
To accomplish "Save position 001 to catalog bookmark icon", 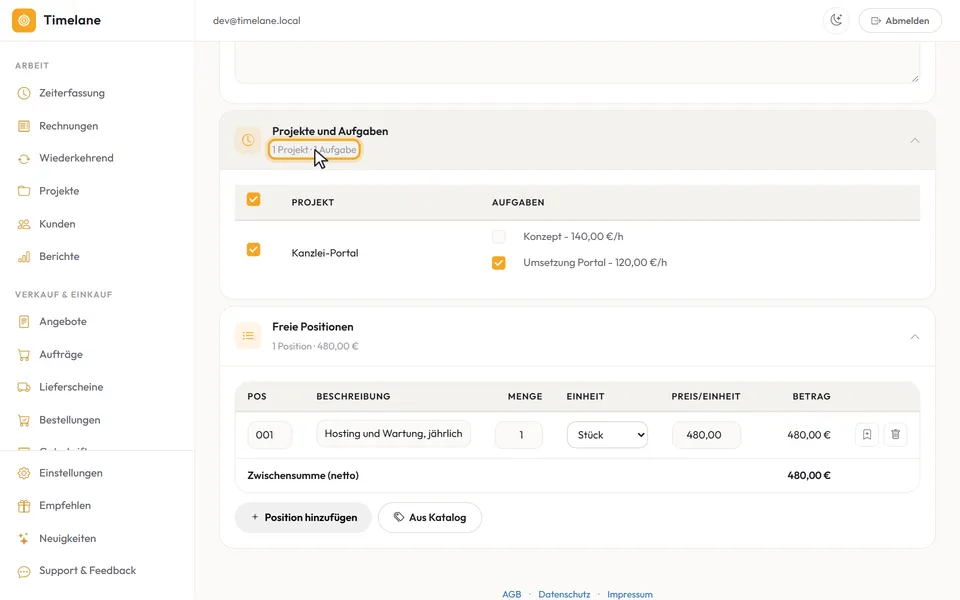I will 867,435.
